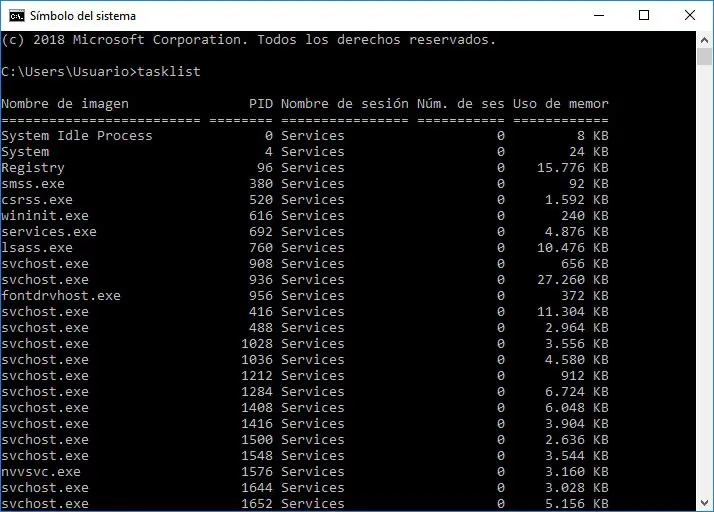714x512 pixels.
Task: Click the 'Uso de memor' column header
Action: coord(561,104)
